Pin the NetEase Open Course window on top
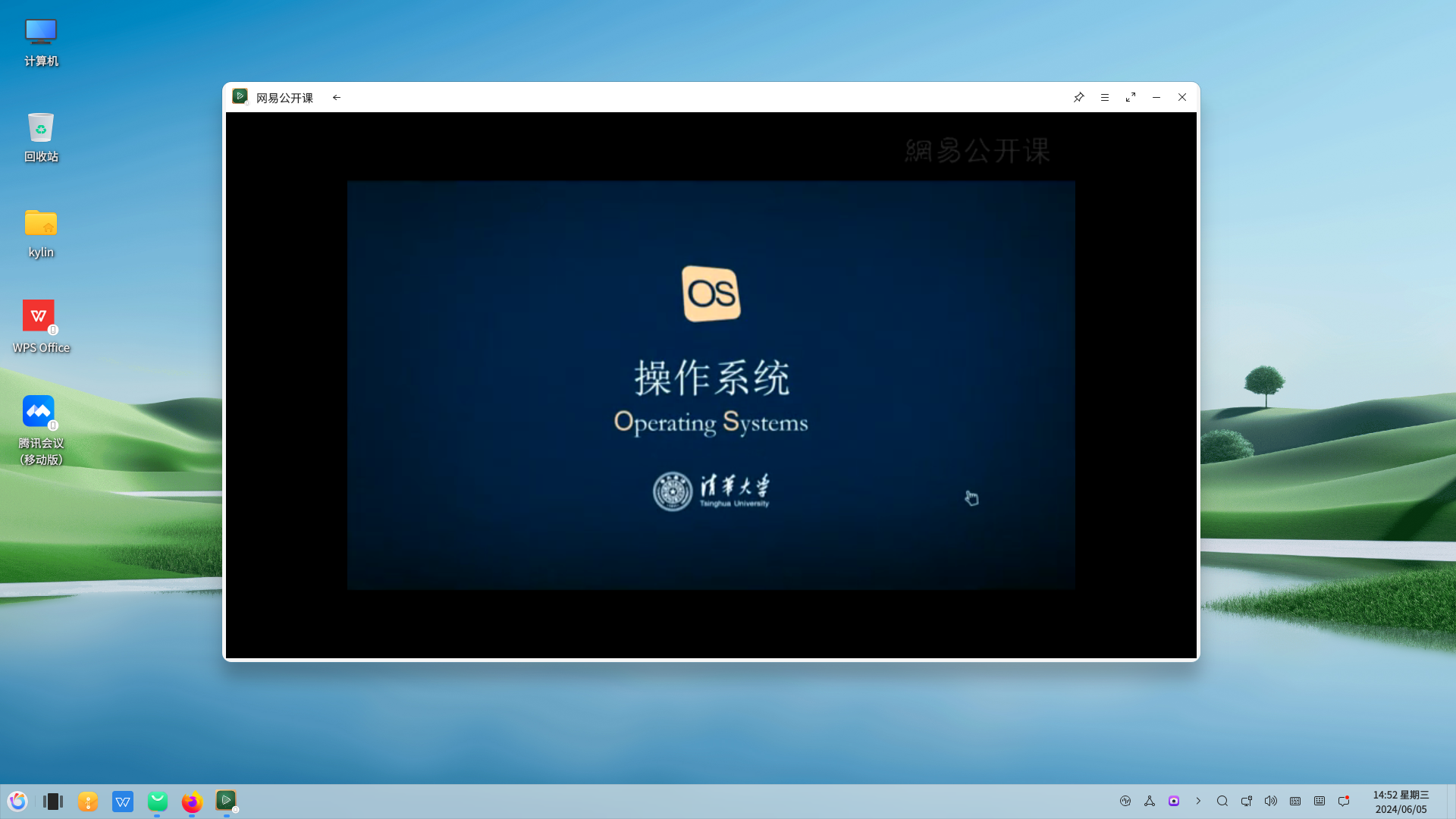Image resolution: width=1456 pixels, height=819 pixels. 1078,97
